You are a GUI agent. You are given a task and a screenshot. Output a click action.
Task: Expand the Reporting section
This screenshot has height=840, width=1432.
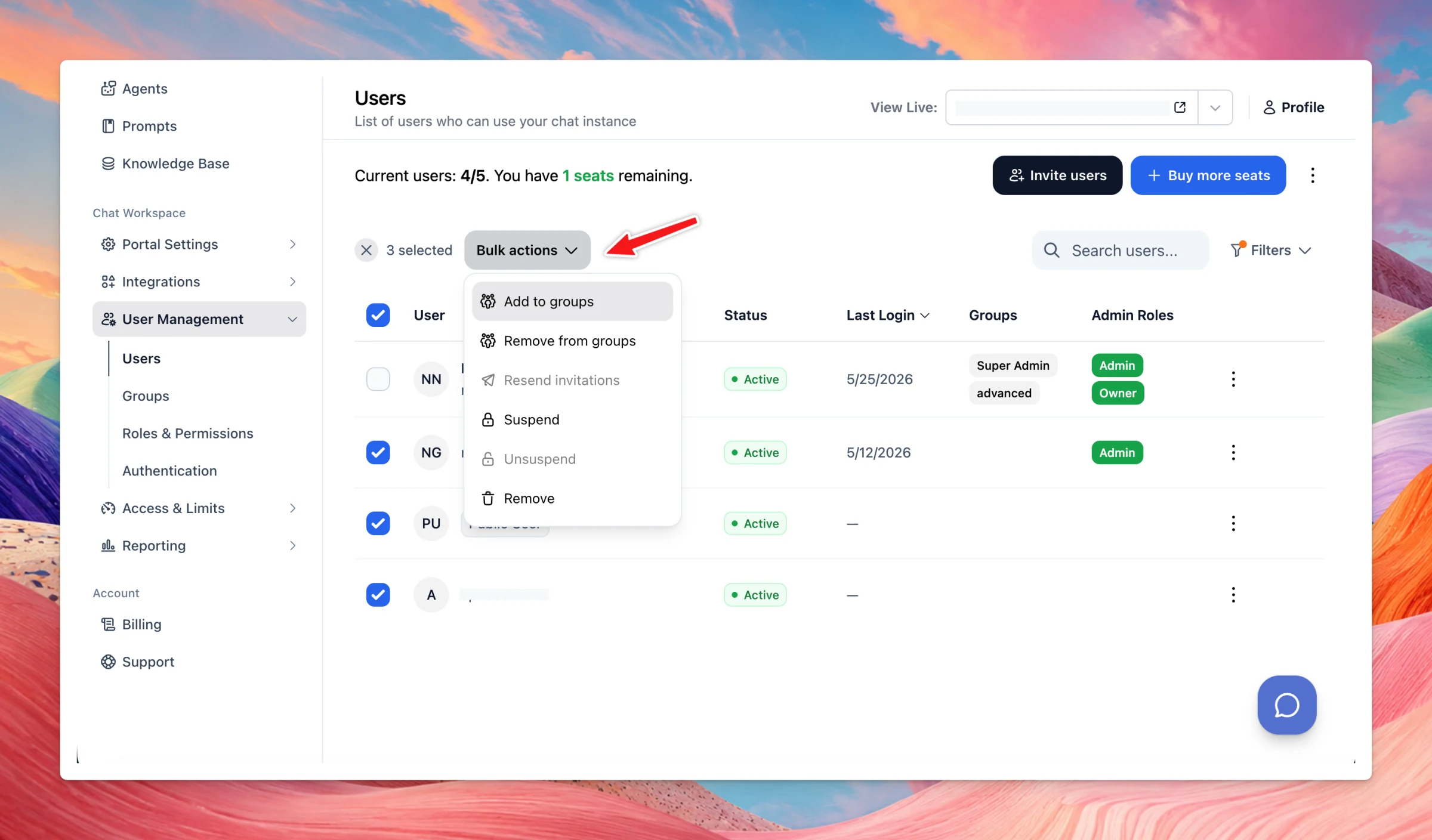[x=199, y=546]
